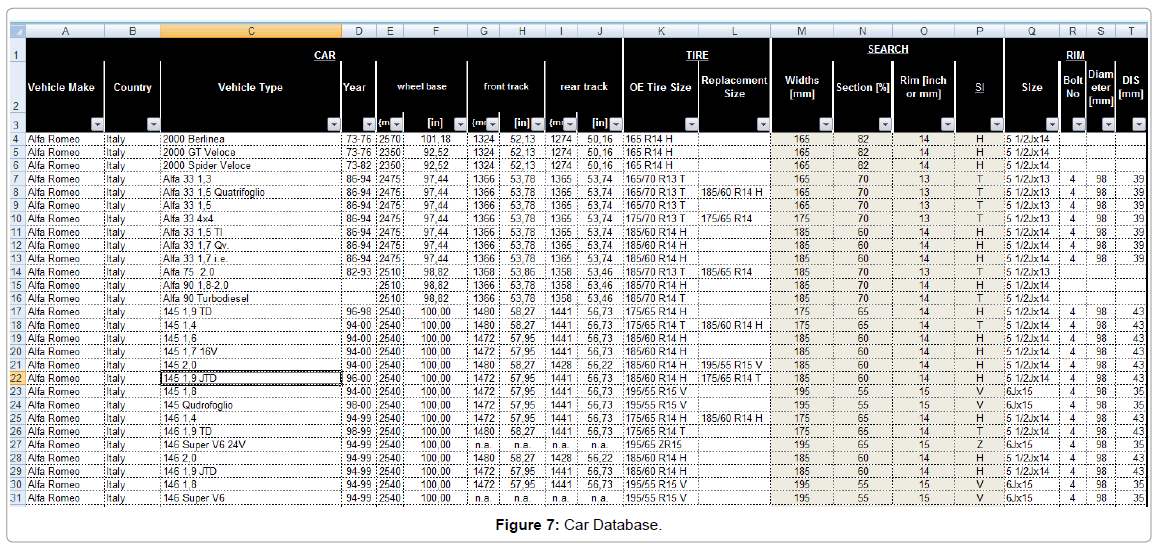Select the Alfa 33 1,7 Qv. cell

(251, 245)
